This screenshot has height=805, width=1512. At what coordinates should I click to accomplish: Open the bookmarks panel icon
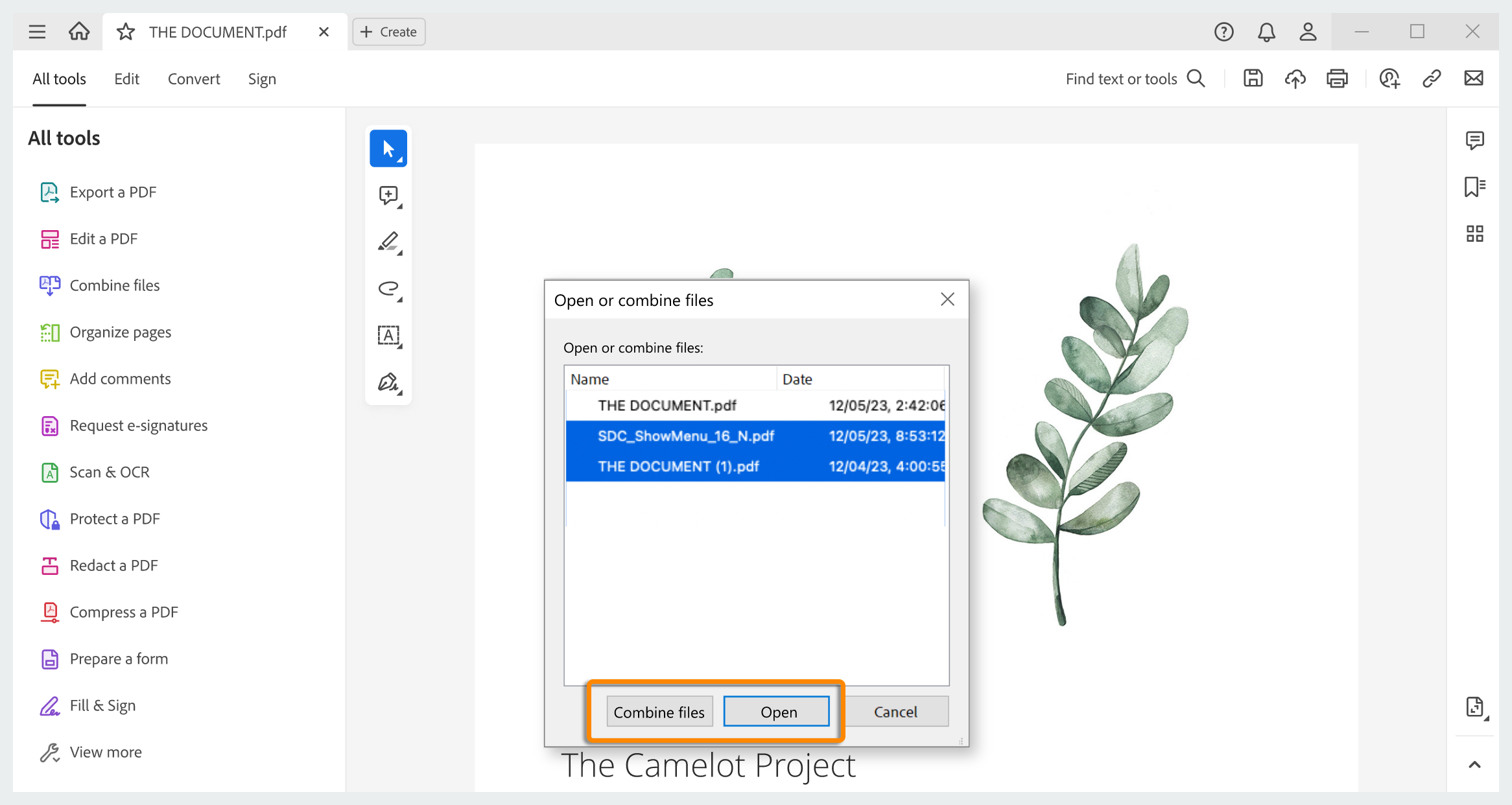(1474, 187)
